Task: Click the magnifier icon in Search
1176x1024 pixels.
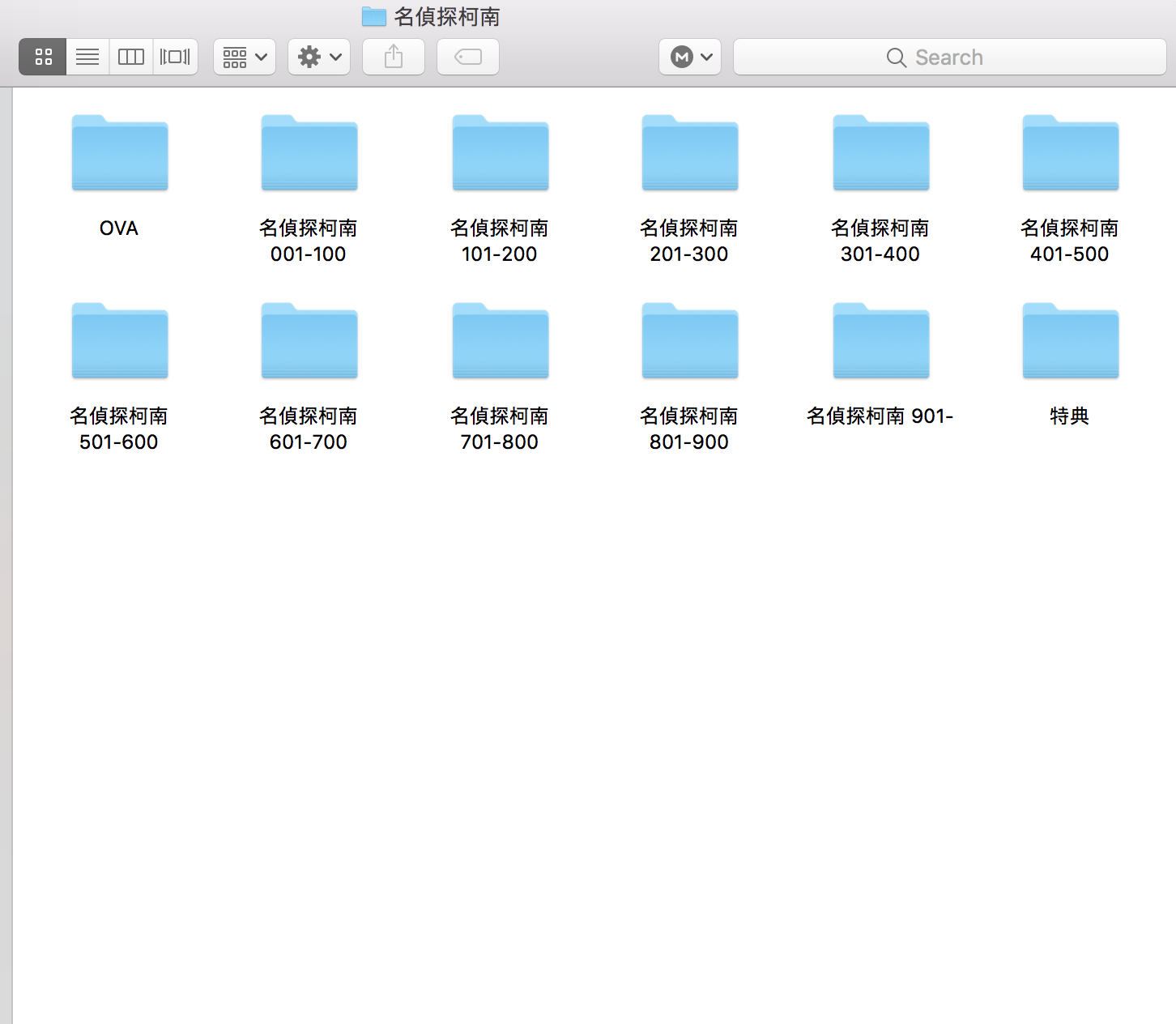Action: click(896, 58)
